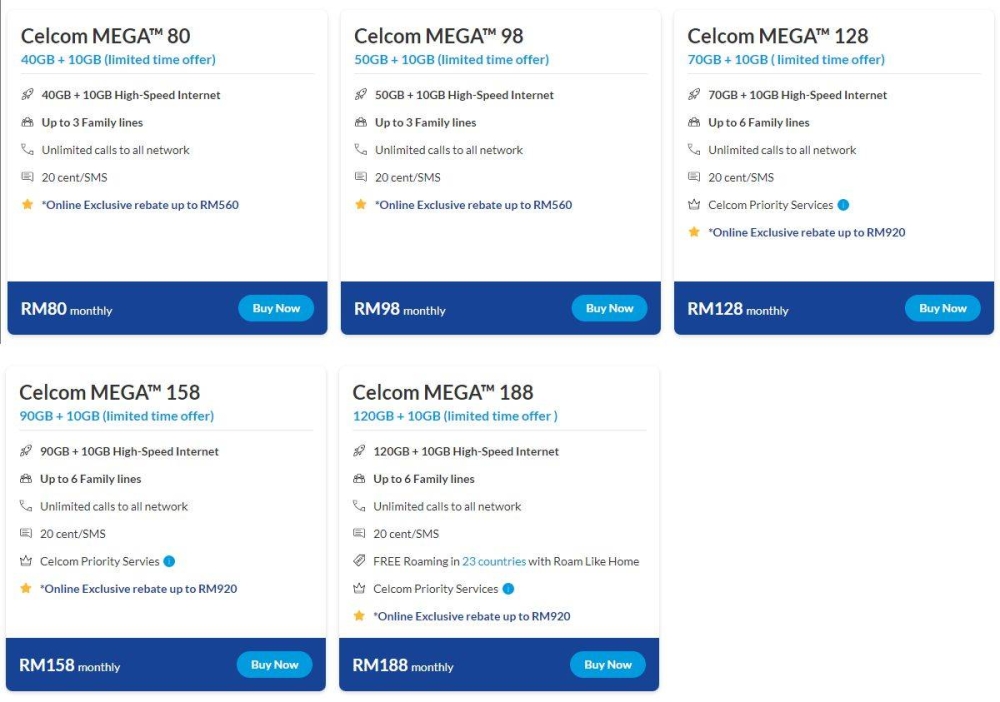Open rebate up to RM560 offer in MEGA 80
The height and width of the screenshot is (702, 1000).
click(x=140, y=205)
